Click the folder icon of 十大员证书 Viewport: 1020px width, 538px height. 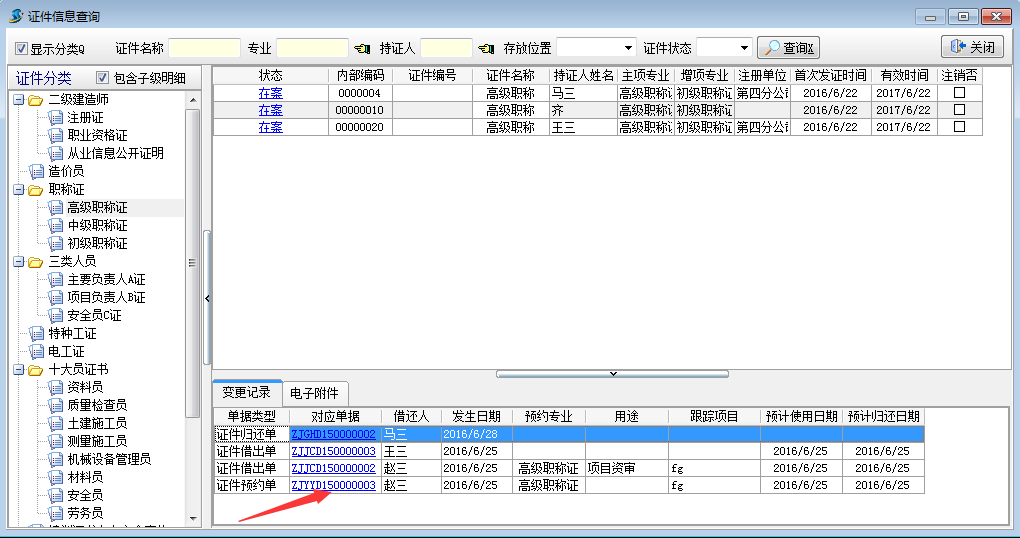(35, 369)
